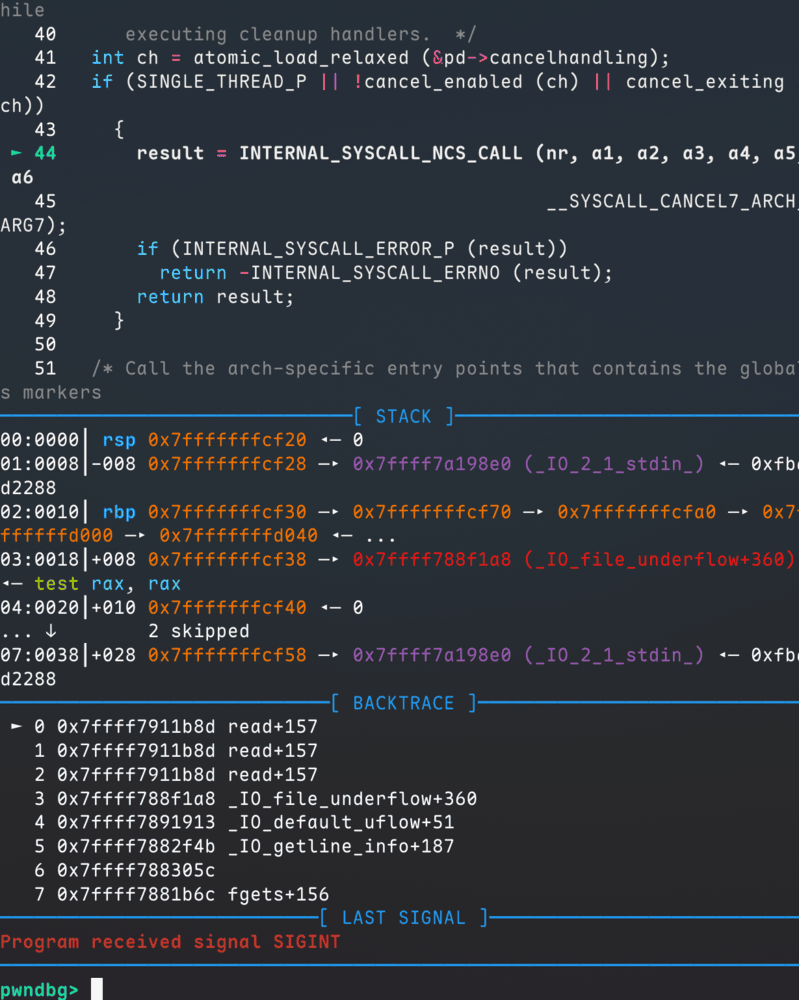Click _IO_2_1_stdin_ pointer on stack row 07:0038
Image resolution: width=799 pixels, height=1000 pixels.
[529, 656]
